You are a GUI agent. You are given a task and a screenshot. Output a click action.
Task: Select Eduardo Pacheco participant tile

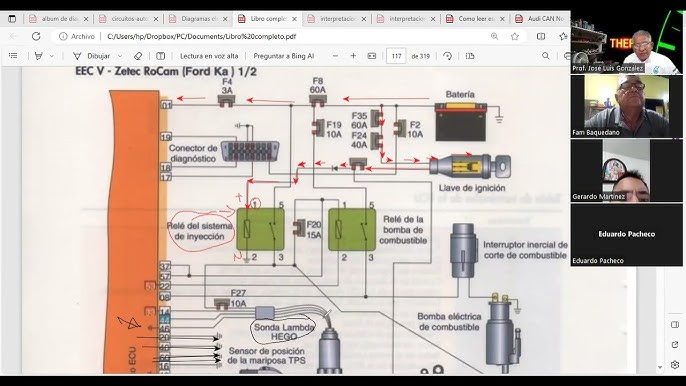(x=626, y=235)
